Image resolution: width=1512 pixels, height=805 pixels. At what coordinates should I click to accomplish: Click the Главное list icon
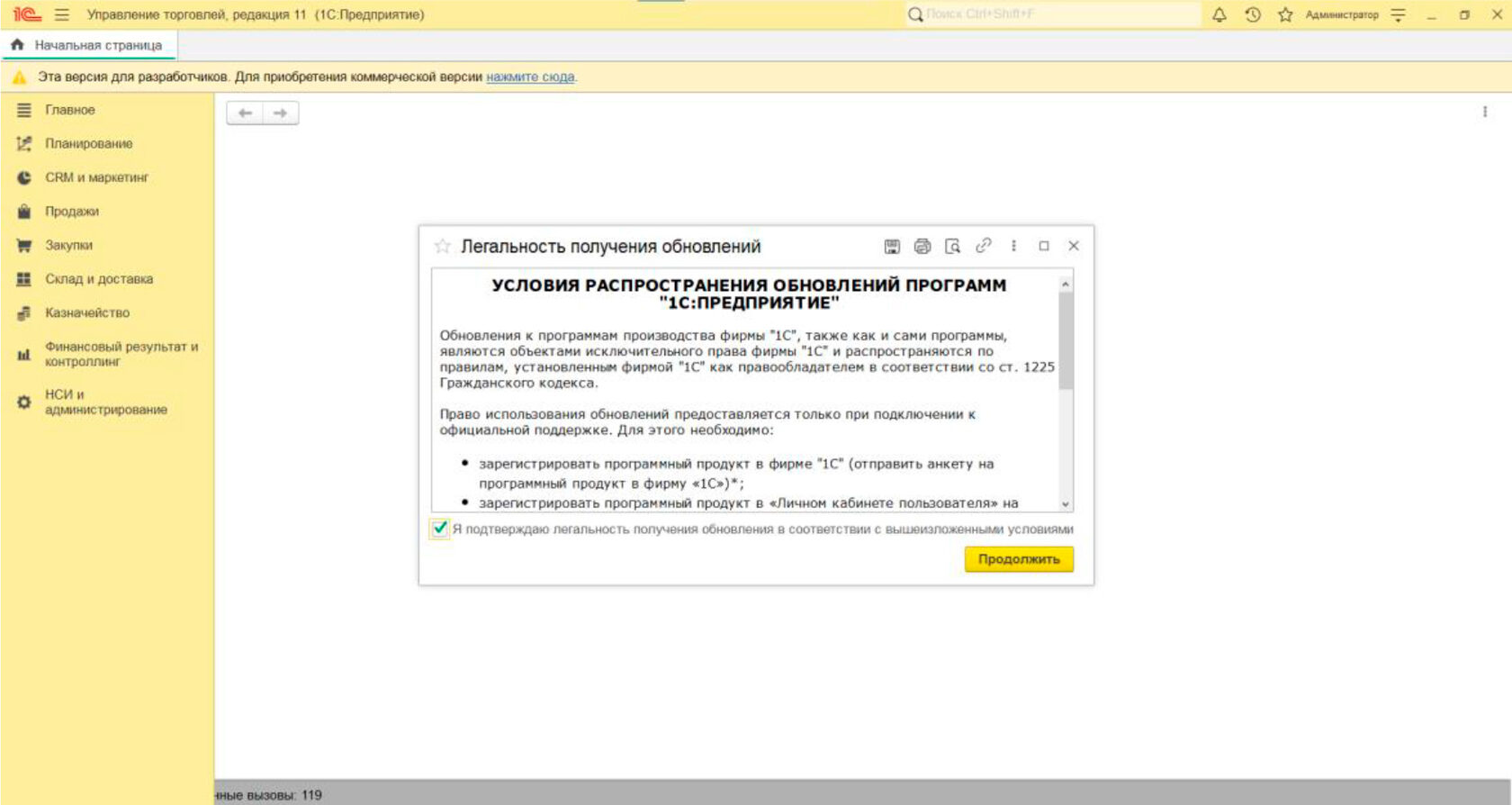tap(24, 110)
